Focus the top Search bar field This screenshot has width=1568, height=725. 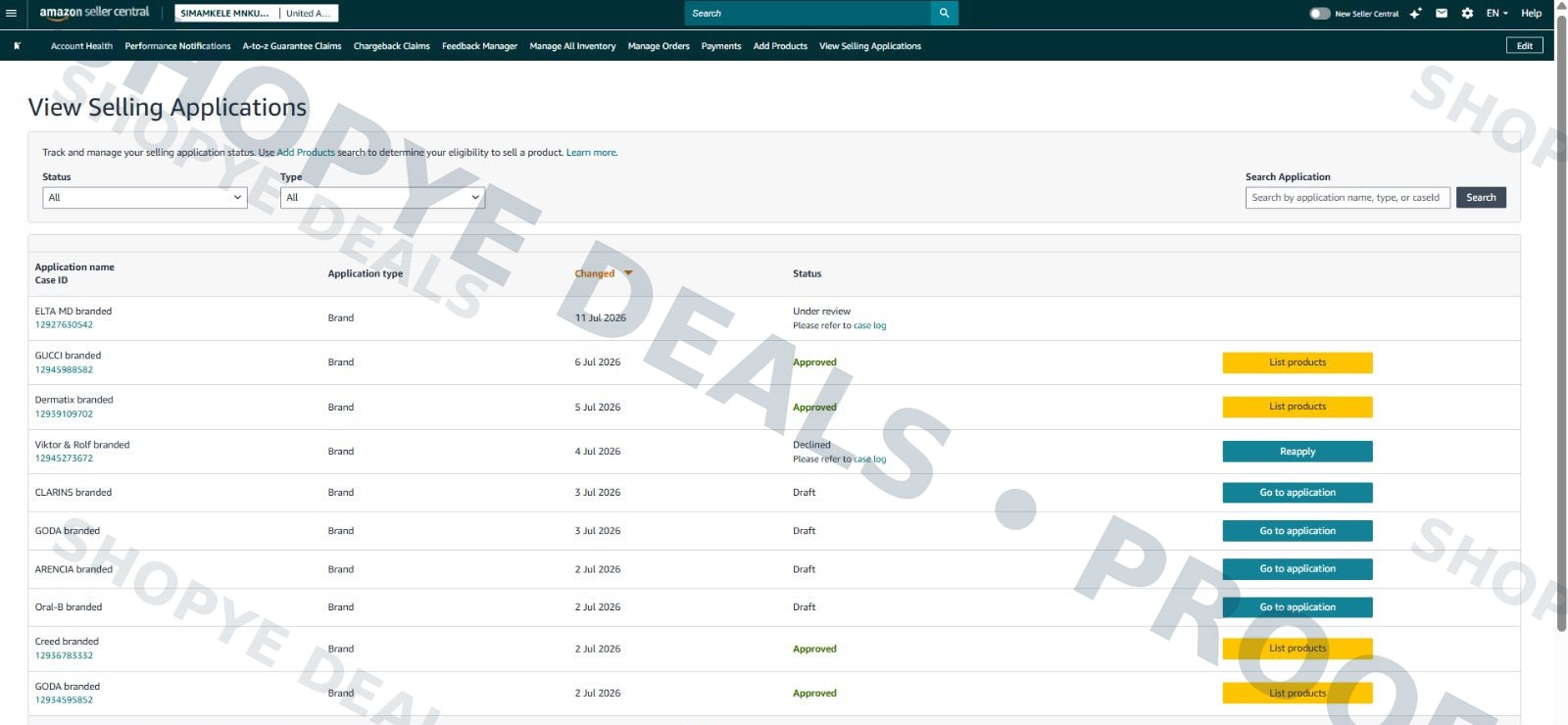808,14
